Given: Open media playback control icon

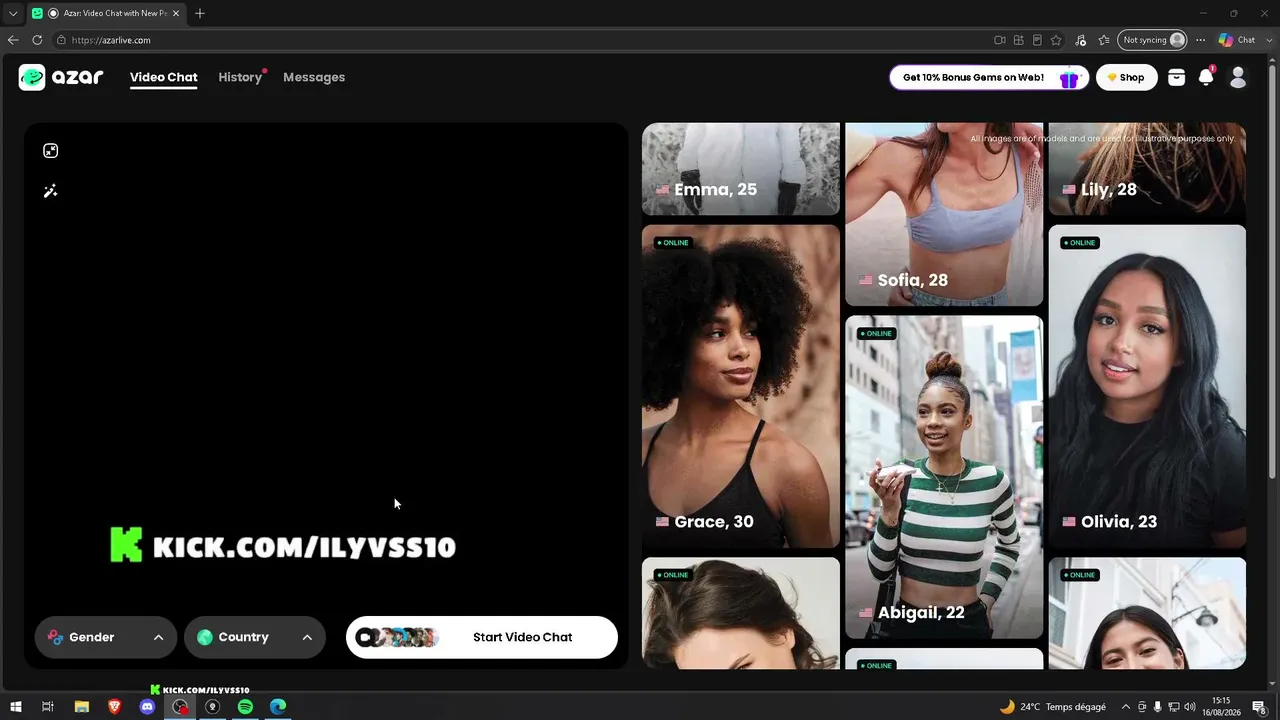Looking at the screenshot, I should point(1080,40).
